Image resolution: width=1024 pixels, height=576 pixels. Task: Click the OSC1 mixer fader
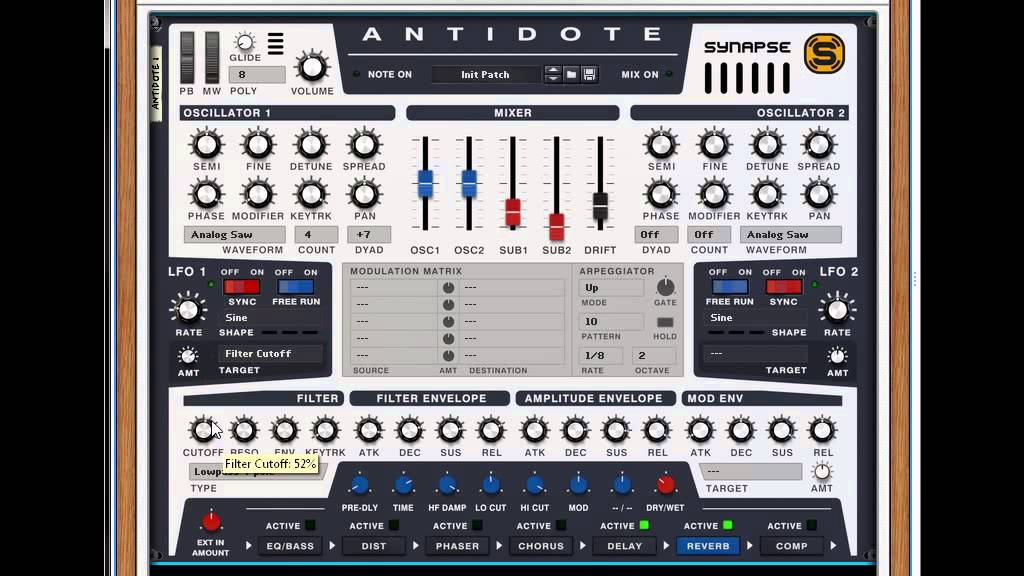(425, 184)
